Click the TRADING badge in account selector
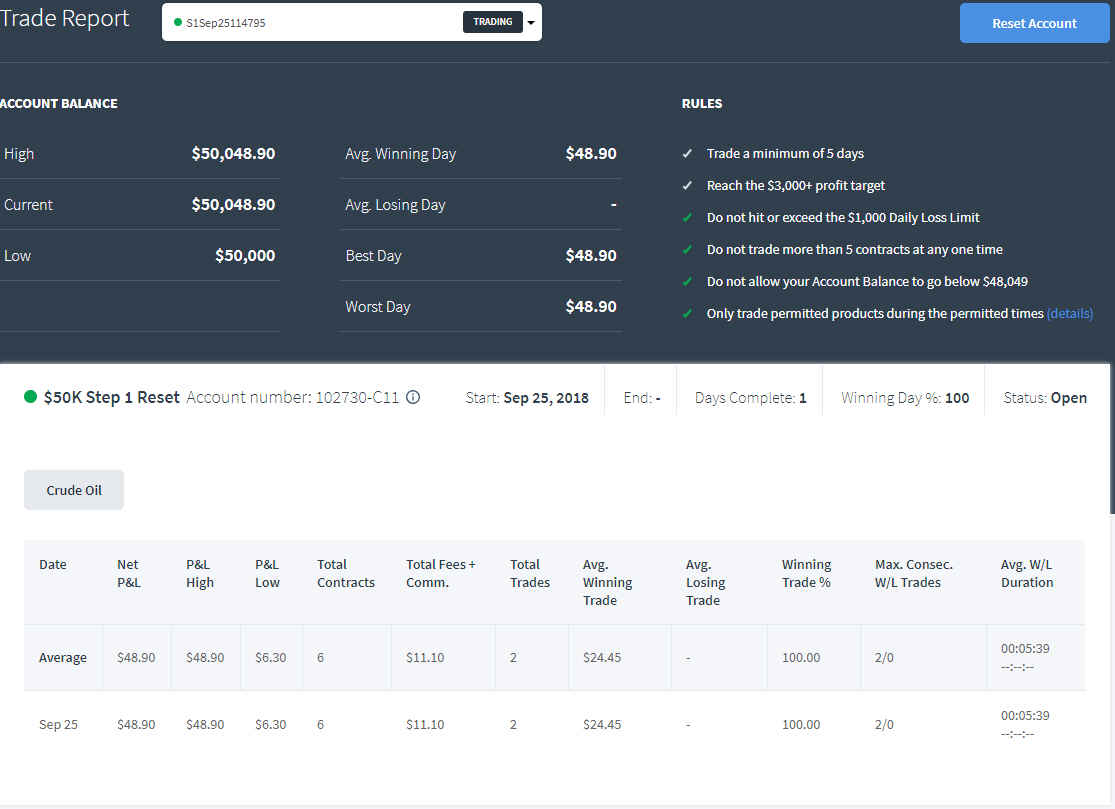This screenshot has height=809, width=1115. (x=493, y=22)
